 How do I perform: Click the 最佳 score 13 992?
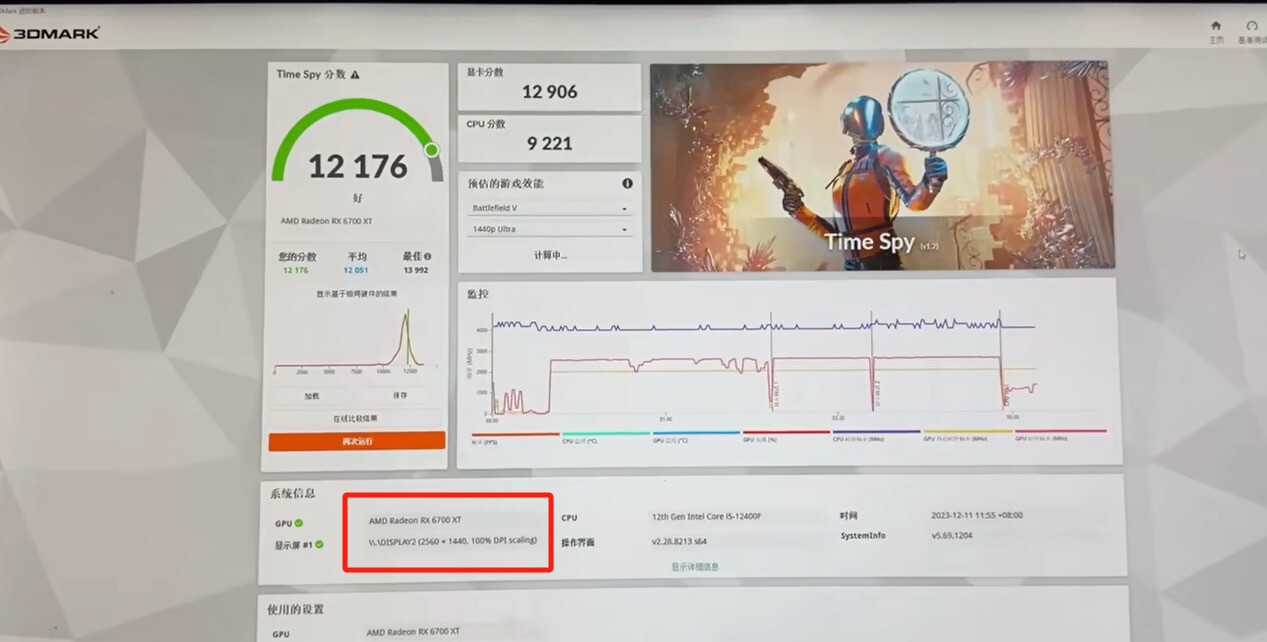pos(416,270)
